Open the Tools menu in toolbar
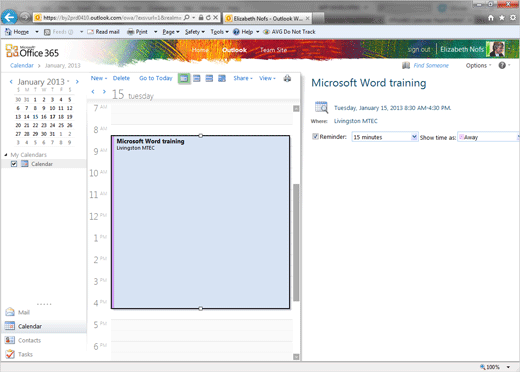Screen dimensions: 520x372 (219, 32)
